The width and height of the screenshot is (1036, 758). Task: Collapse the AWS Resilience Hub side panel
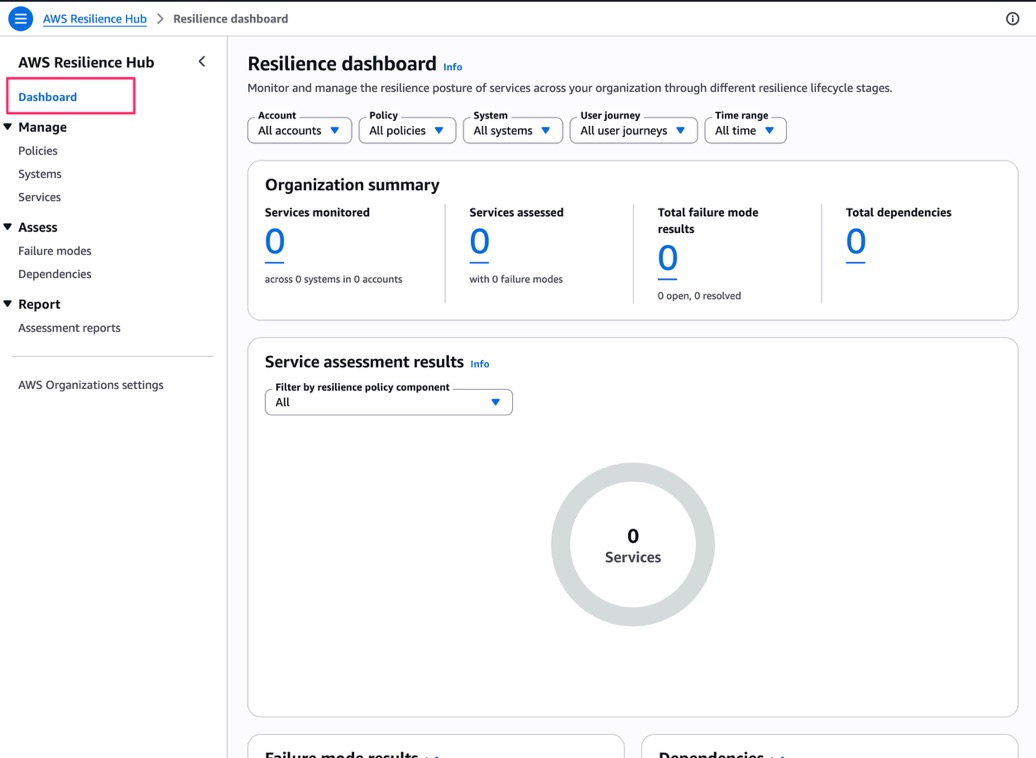(202, 61)
